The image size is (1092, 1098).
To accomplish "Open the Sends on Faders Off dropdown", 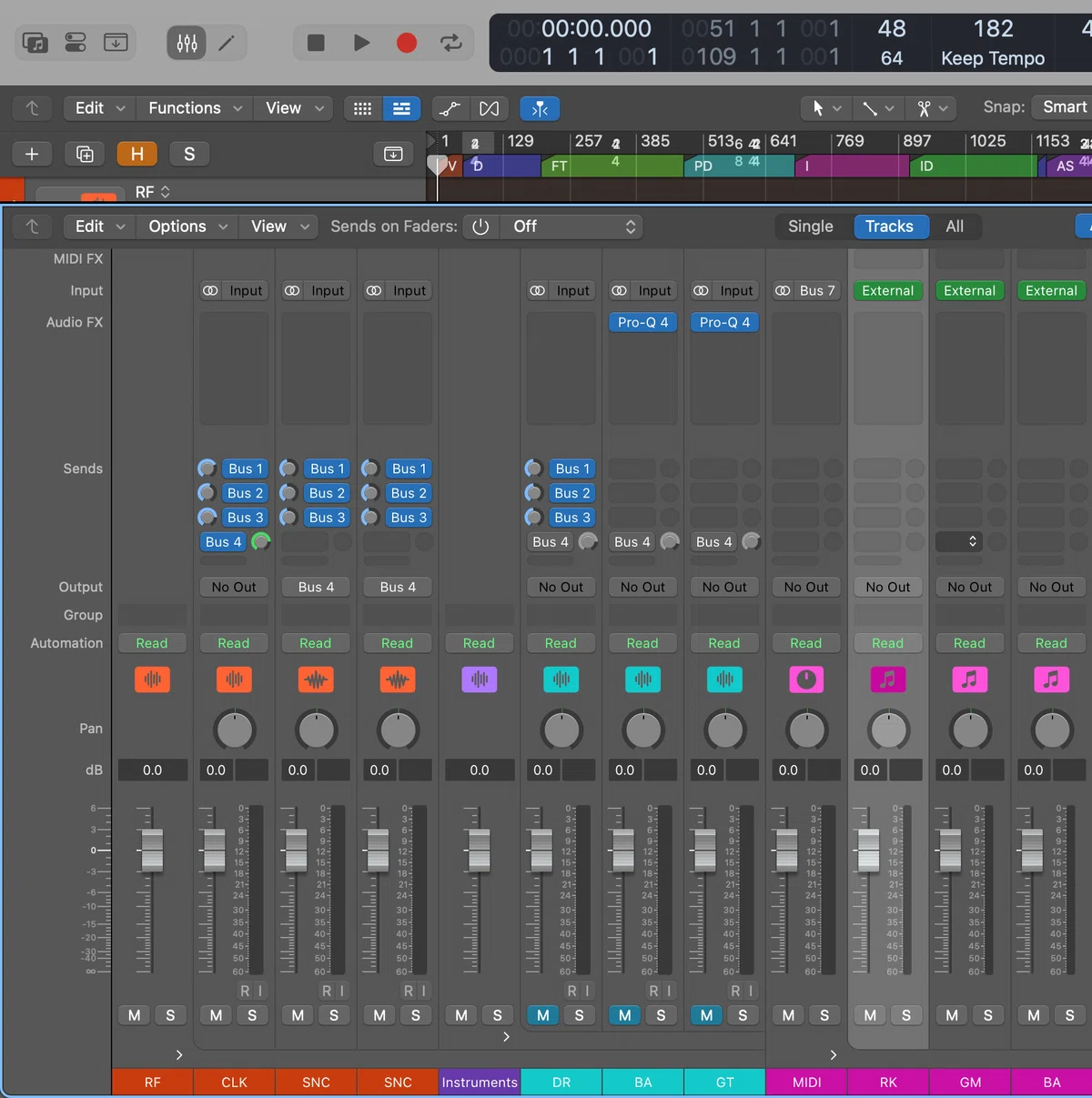I will [571, 227].
